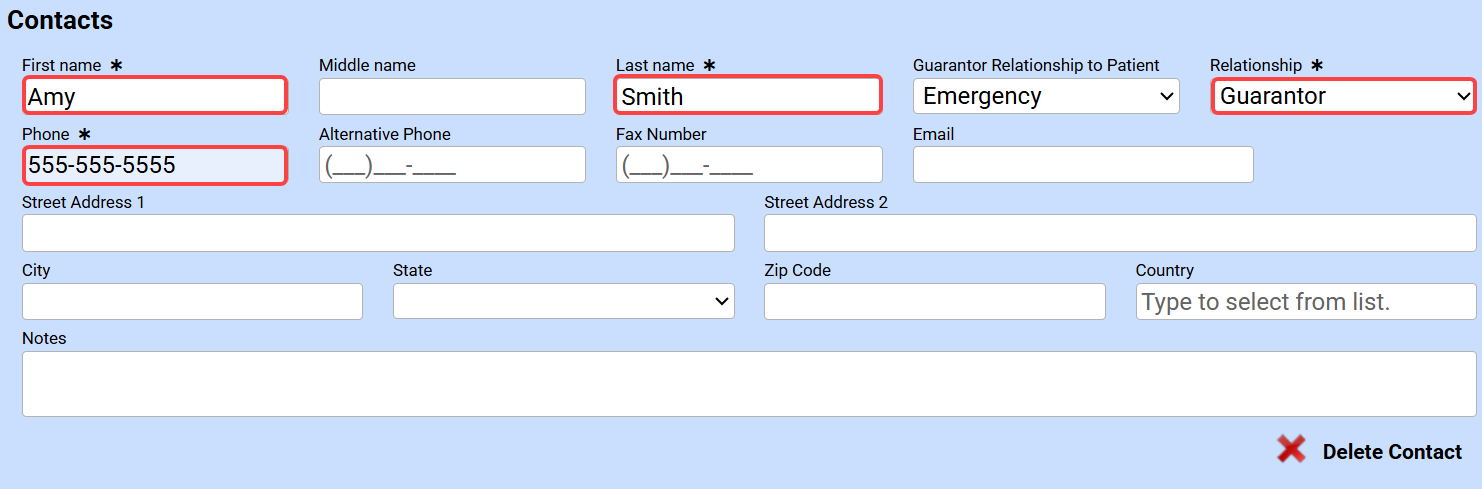Open the Guarantor Relationship to Patient dropdown
Viewport: 1482px width, 489px height.
click(1046, 96)
